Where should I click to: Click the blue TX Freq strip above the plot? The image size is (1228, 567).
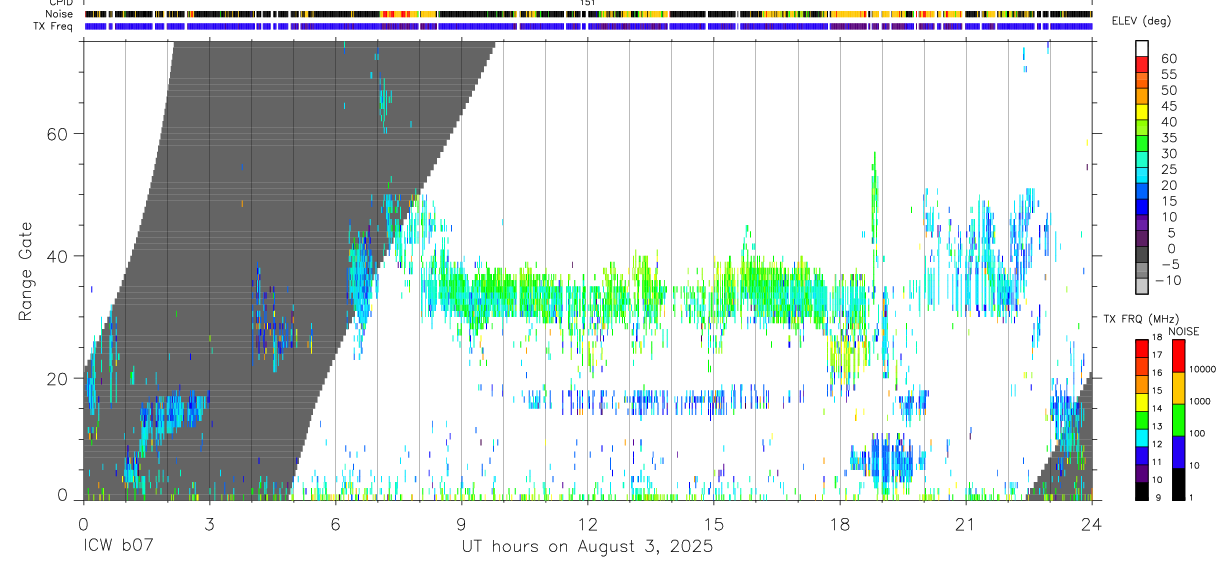click(588, 26)
